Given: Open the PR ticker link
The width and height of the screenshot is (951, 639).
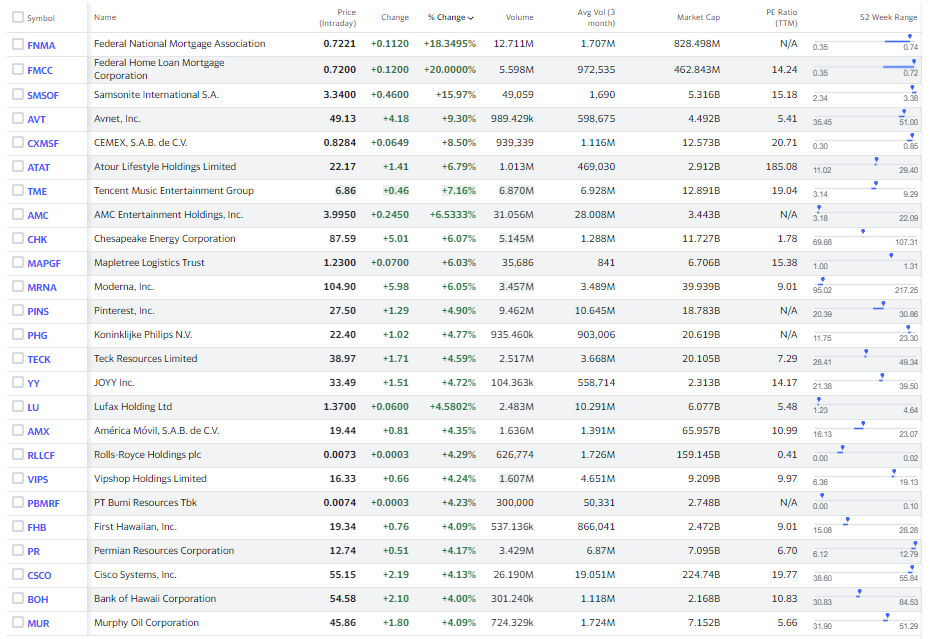Looking at the screenshot, I should pos(33,551).
